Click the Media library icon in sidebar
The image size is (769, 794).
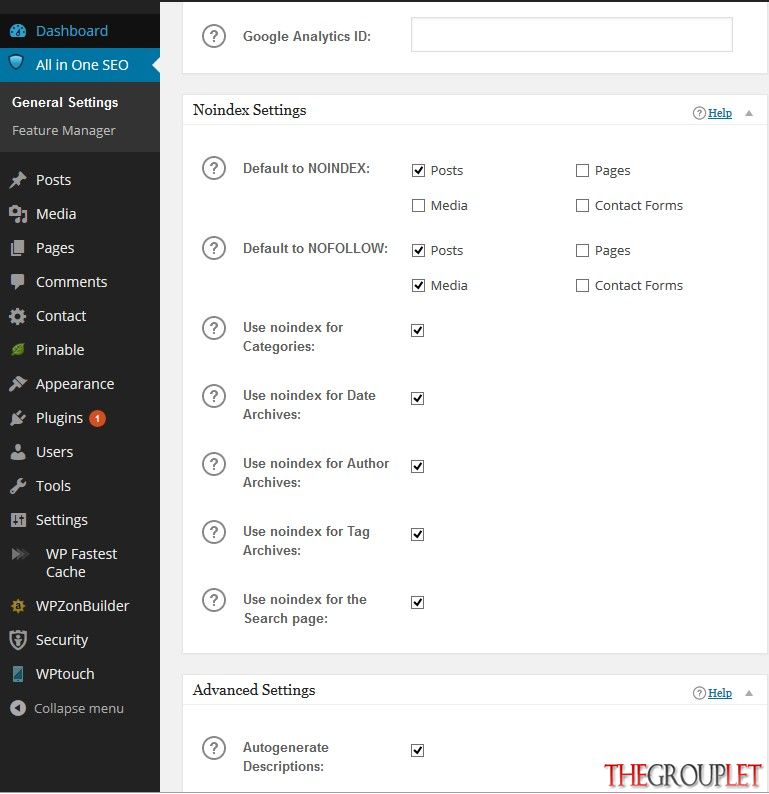tap(18, 214)
